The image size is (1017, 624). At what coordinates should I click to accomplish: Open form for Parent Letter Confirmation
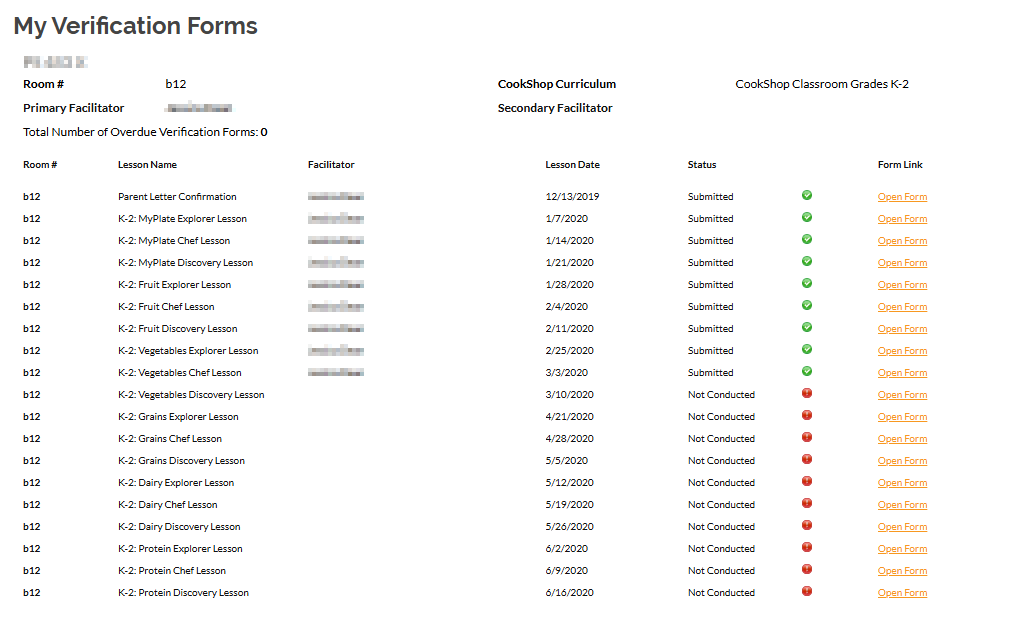coord(902,197)
